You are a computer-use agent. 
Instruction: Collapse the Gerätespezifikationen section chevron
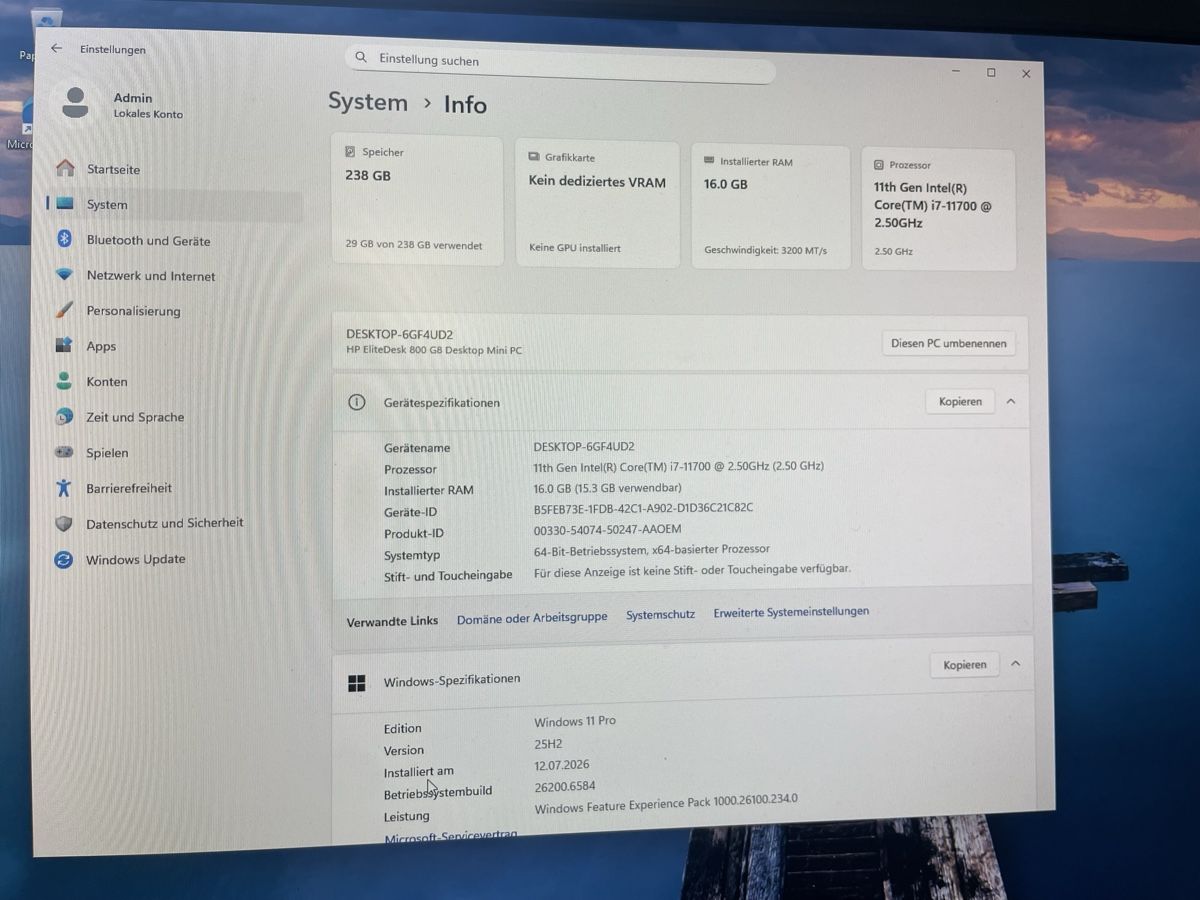pyautogui.click(x=1011, y=401)
